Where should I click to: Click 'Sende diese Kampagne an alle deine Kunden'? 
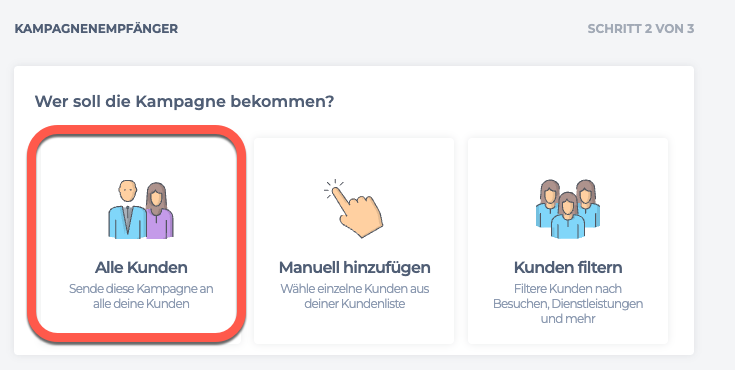coord(141,296)
